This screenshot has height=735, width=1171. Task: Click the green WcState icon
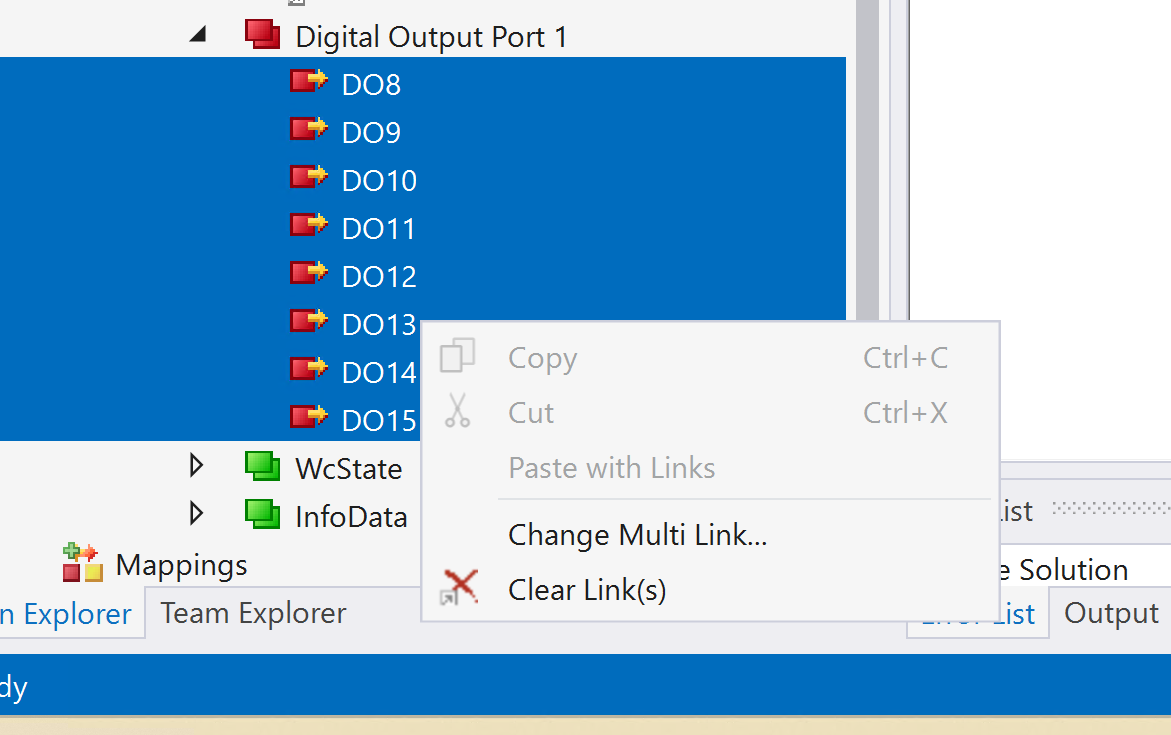[263, 466]
